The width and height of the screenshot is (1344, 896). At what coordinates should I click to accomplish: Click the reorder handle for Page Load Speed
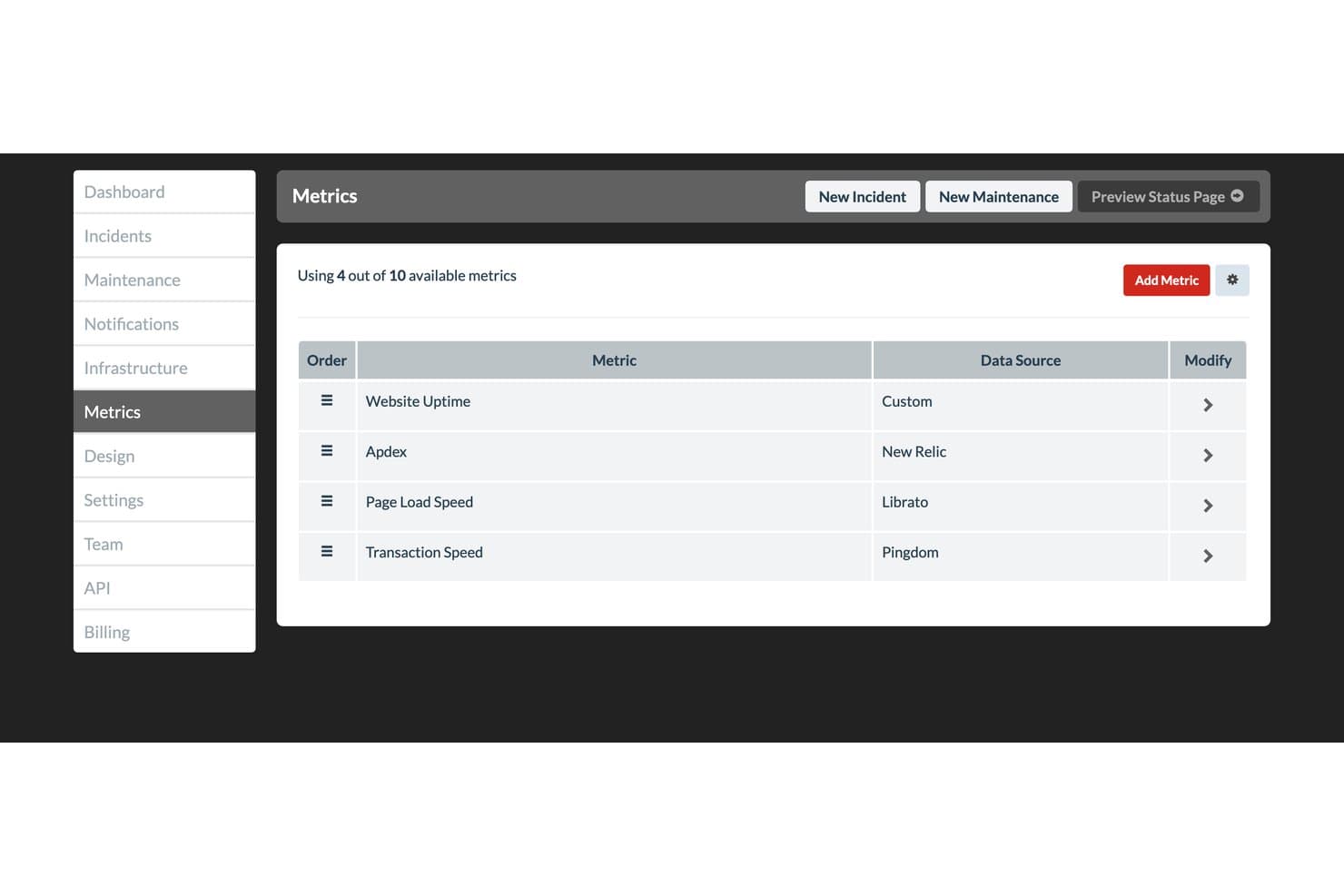click(327, 501)
